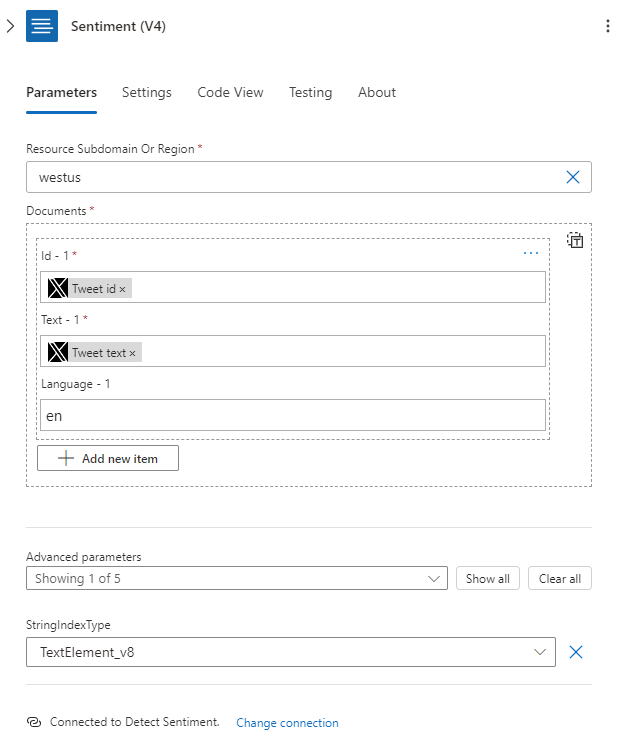Expand the Advanced parameters dropdown

tap(435, 578)
